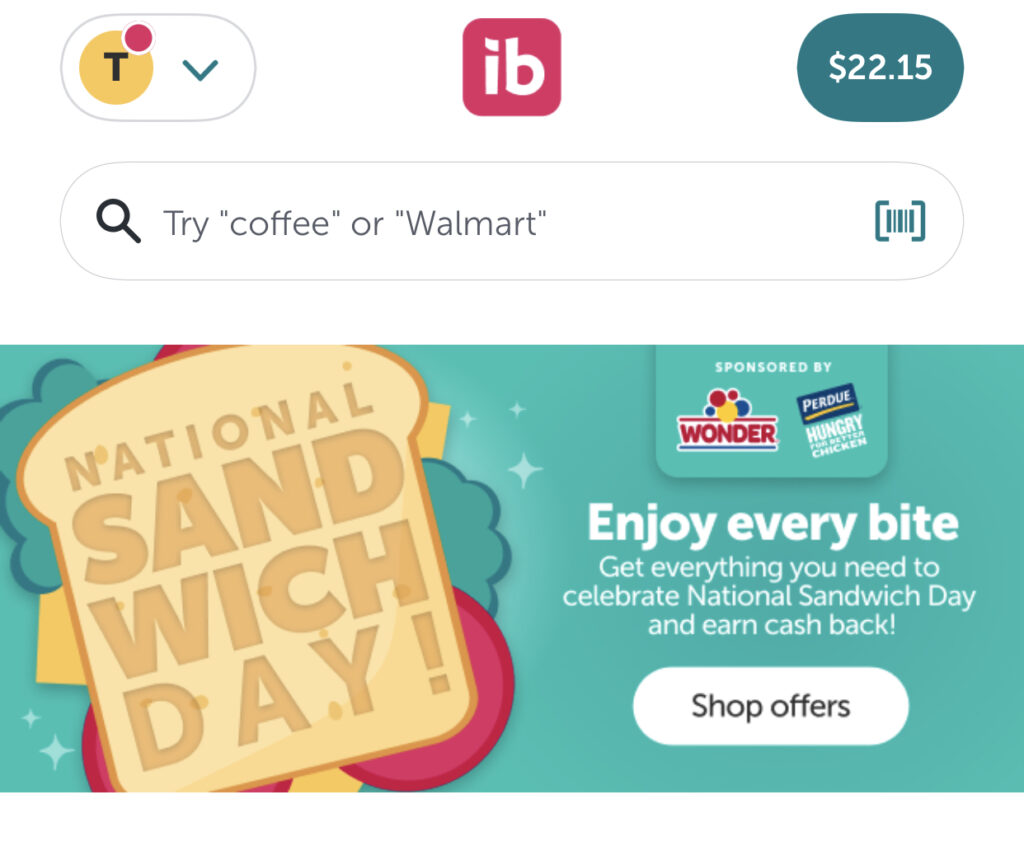Tap the yellow "T" profile avatar
Screen dimensions: 1024x851
115,68
